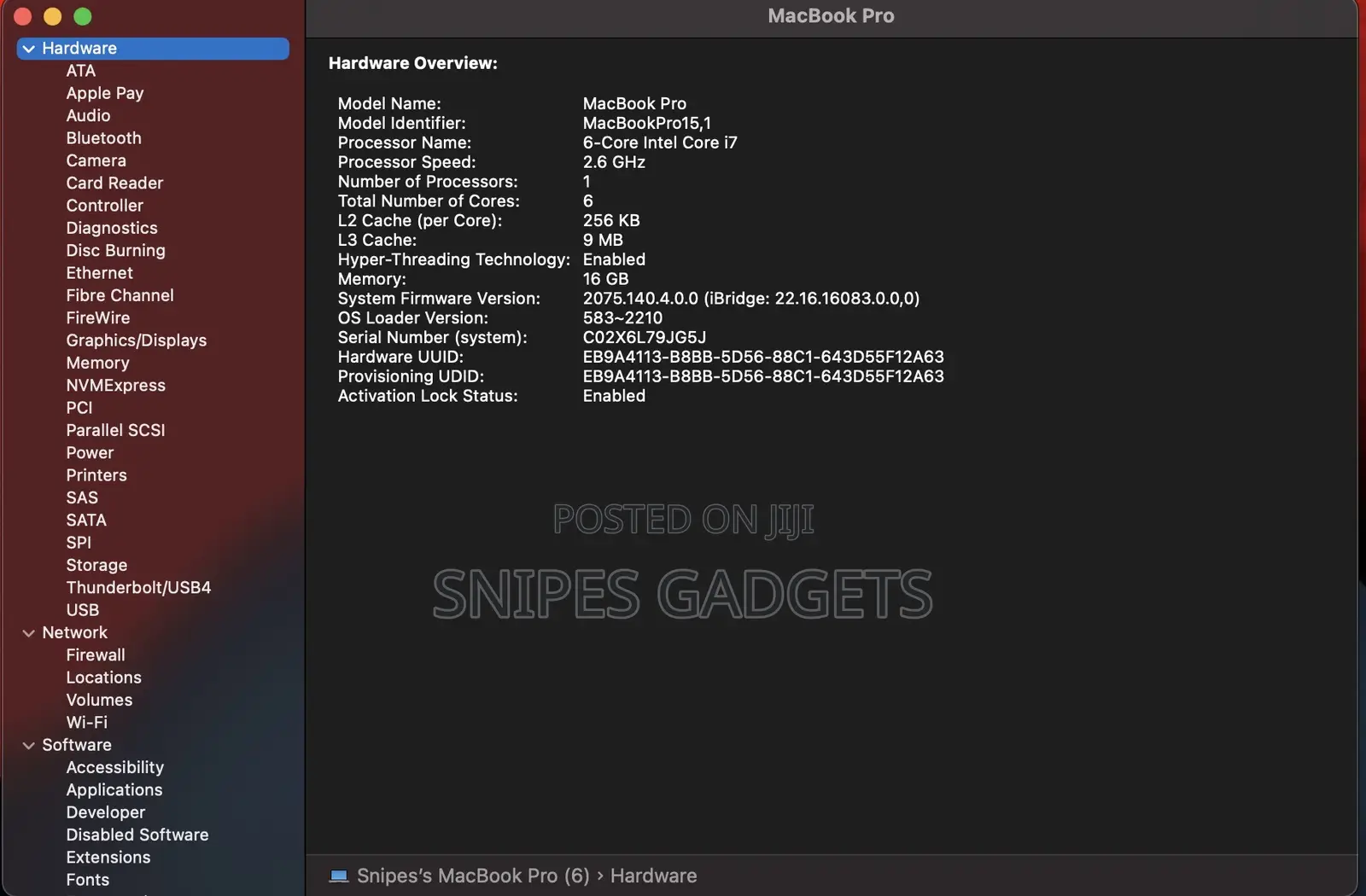Select Printers in the sidebar
Image resolution: width=1366 pixels, height=896 pixels.
[96, 475]
